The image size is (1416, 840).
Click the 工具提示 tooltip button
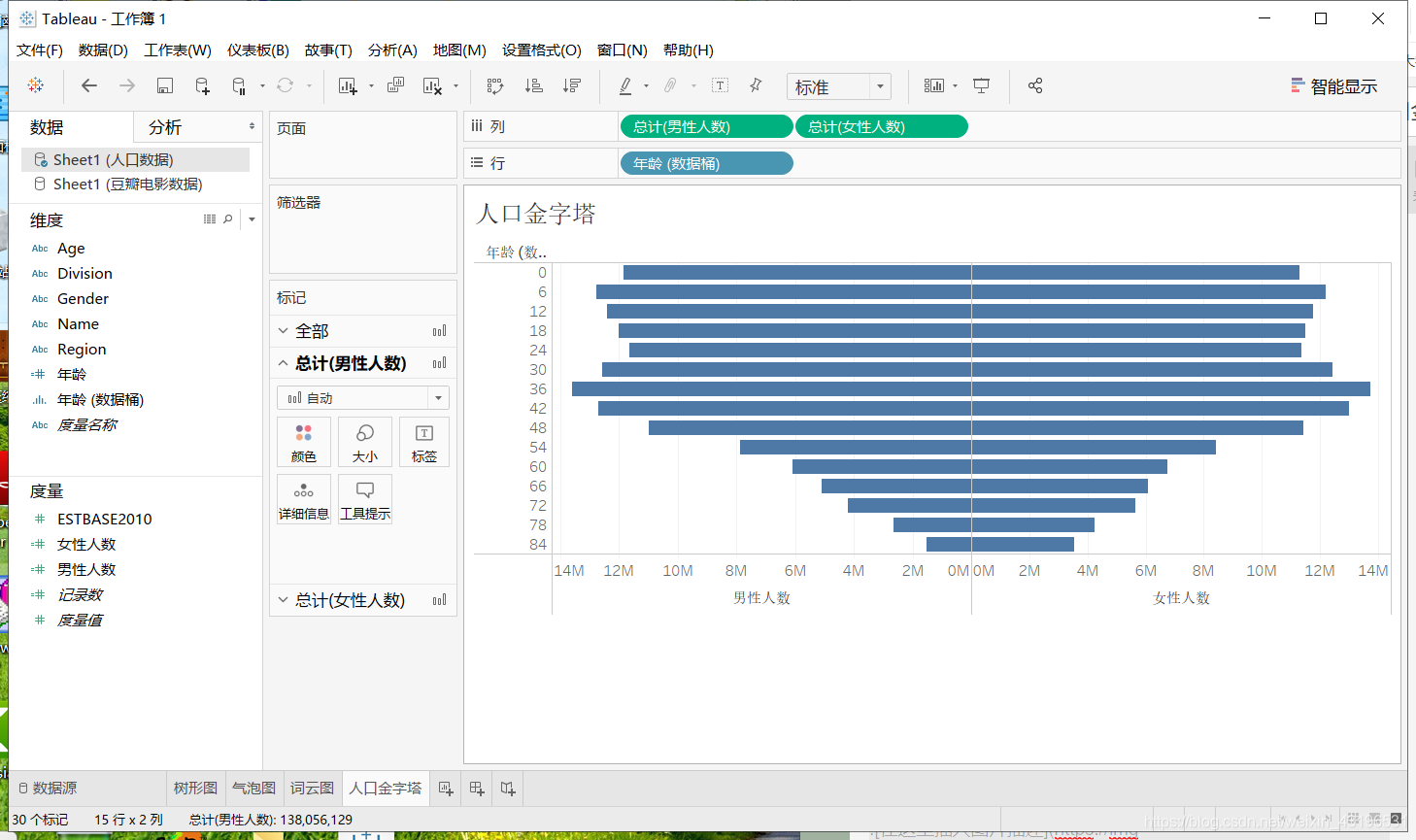[x=365, y=499]
